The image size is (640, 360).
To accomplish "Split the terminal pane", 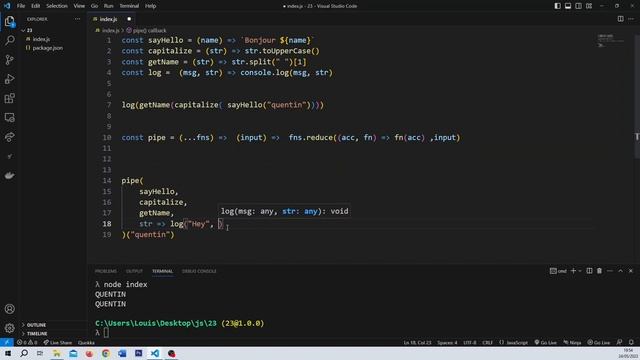I will pyautogui.click(x=589, y=271).
